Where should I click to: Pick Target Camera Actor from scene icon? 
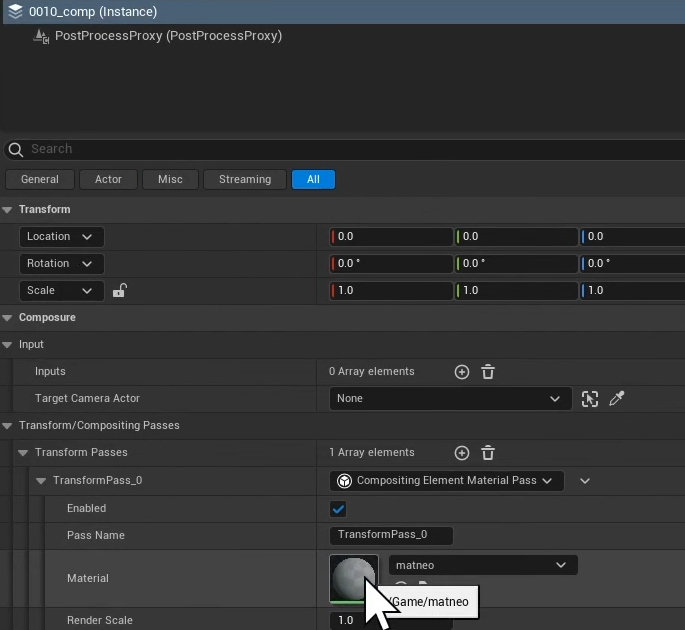point(590,399)
